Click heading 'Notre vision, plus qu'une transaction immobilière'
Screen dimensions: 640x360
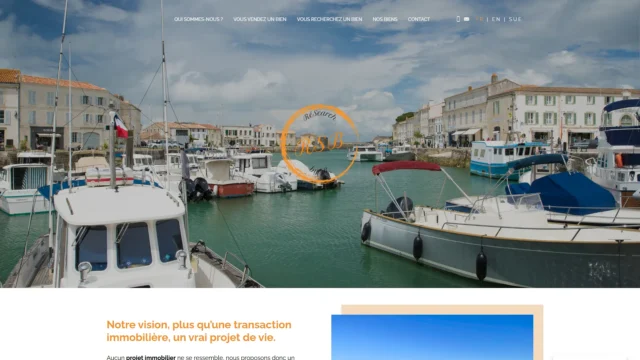199,331
